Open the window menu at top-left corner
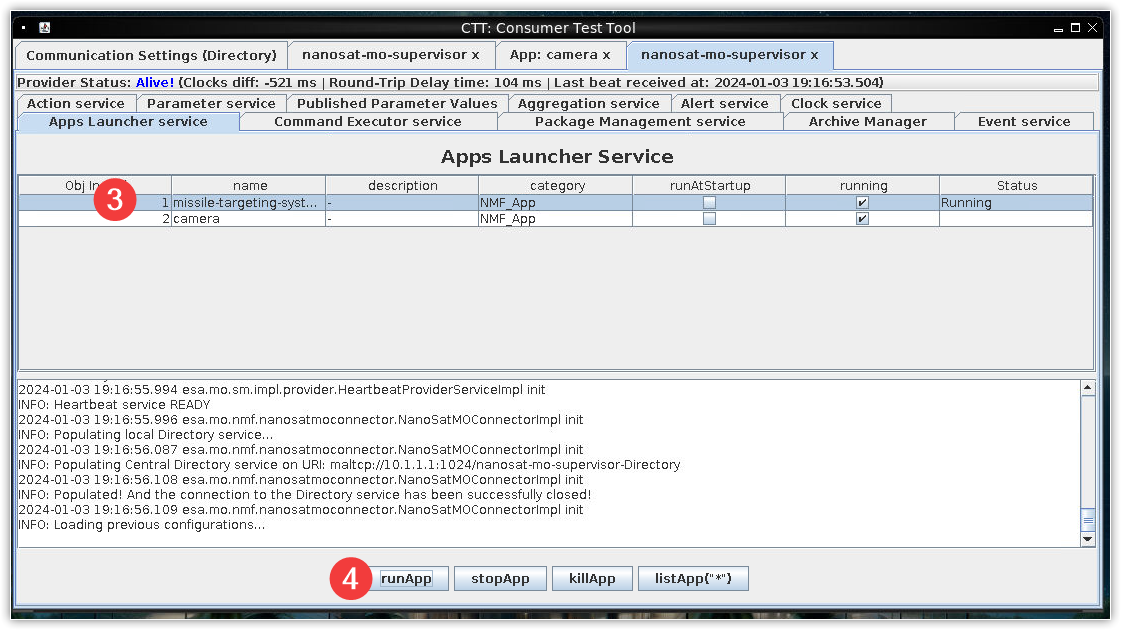The image size is (1121, 630). point(23,28)
